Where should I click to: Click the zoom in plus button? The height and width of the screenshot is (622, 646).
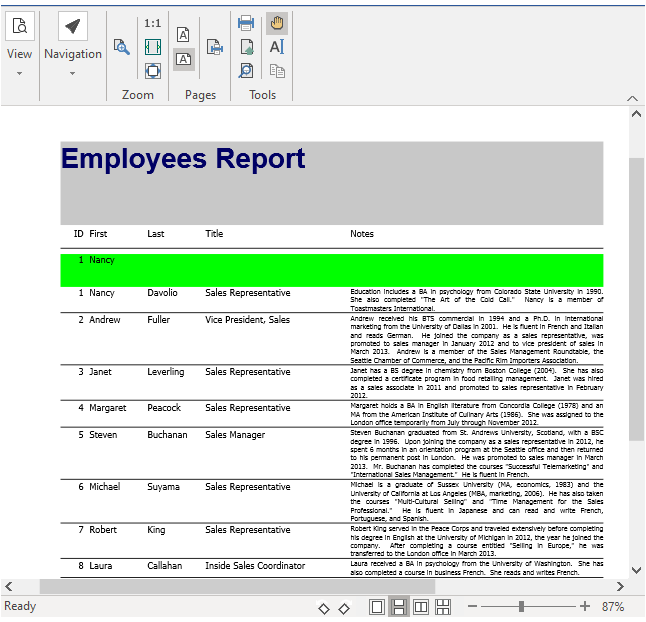coord(585,607)
